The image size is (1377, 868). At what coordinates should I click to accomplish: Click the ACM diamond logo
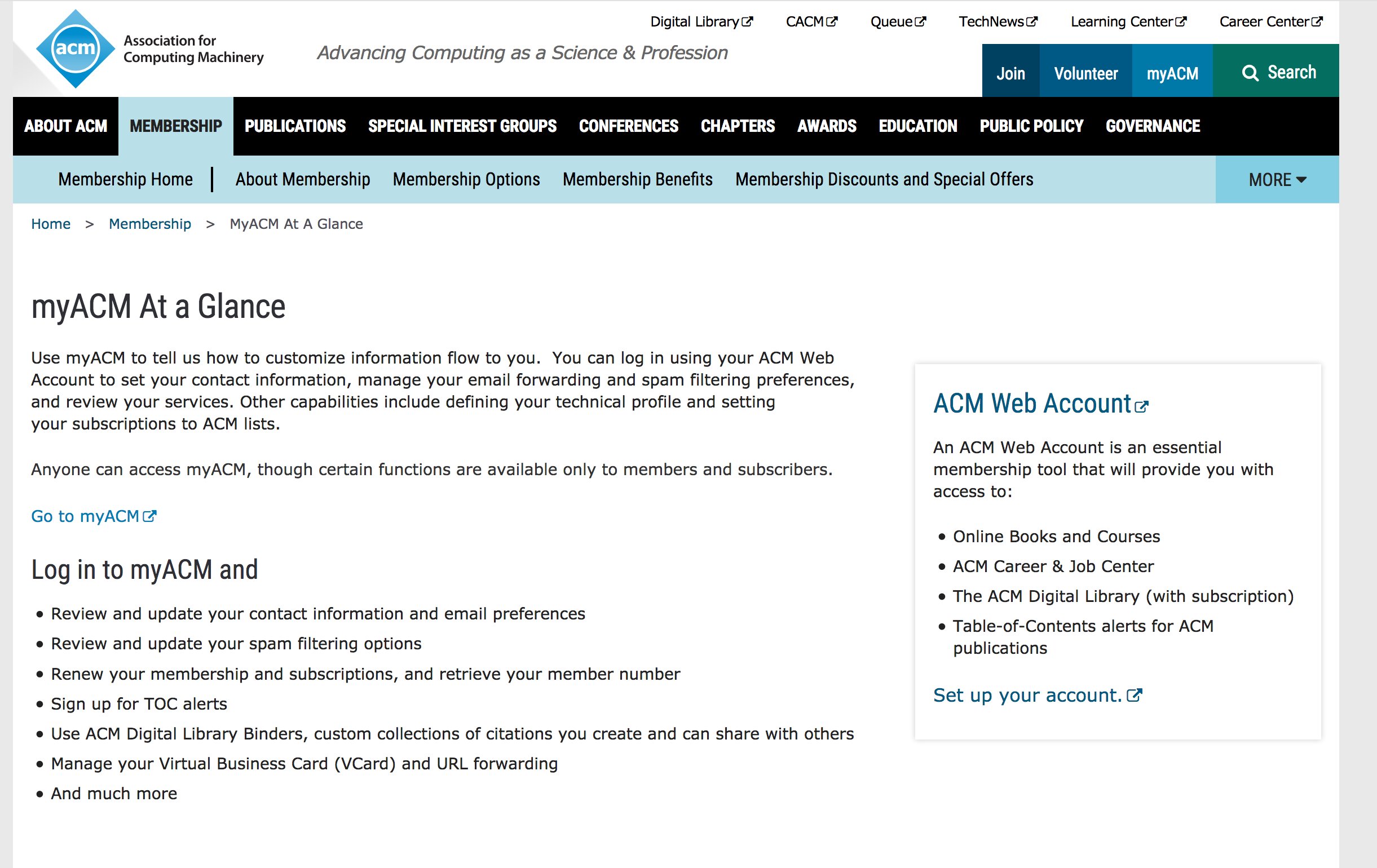coord(76,48)
